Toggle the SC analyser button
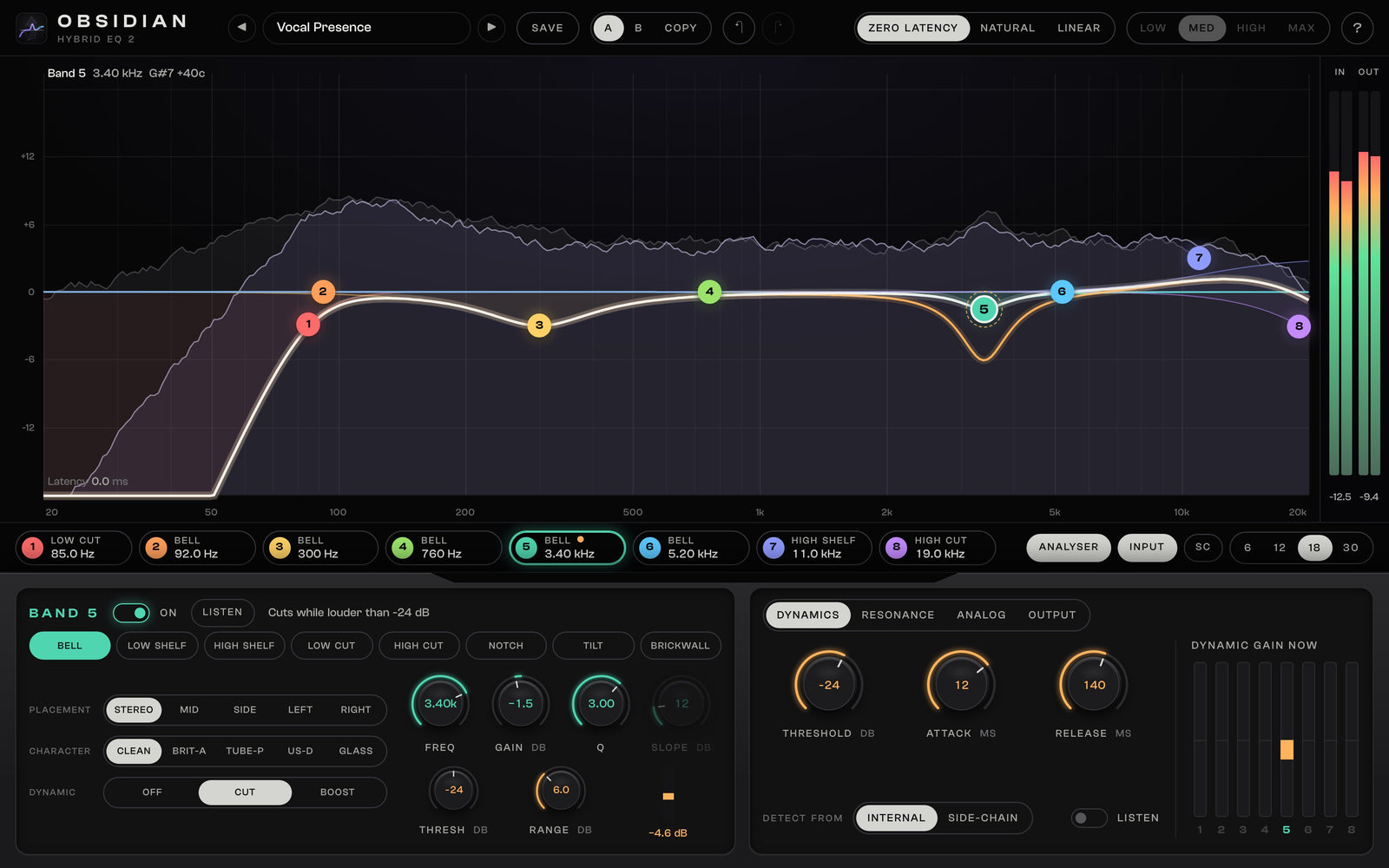 coord(1203,548)
